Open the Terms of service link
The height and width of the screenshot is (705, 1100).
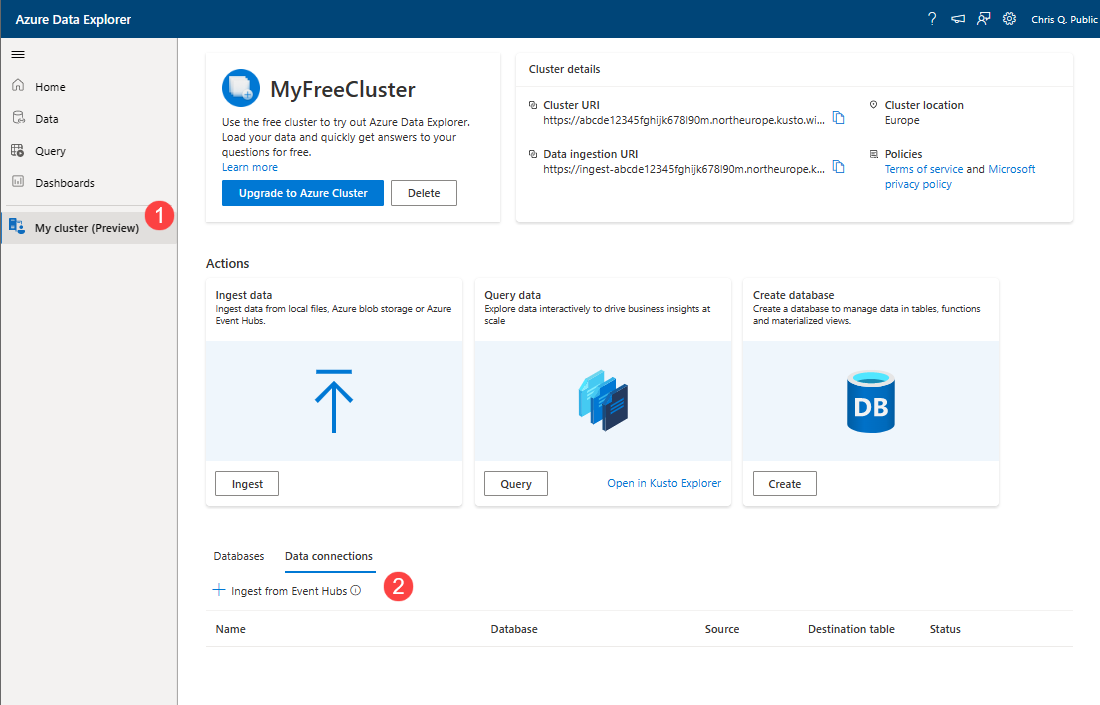(x=923, y=169)
